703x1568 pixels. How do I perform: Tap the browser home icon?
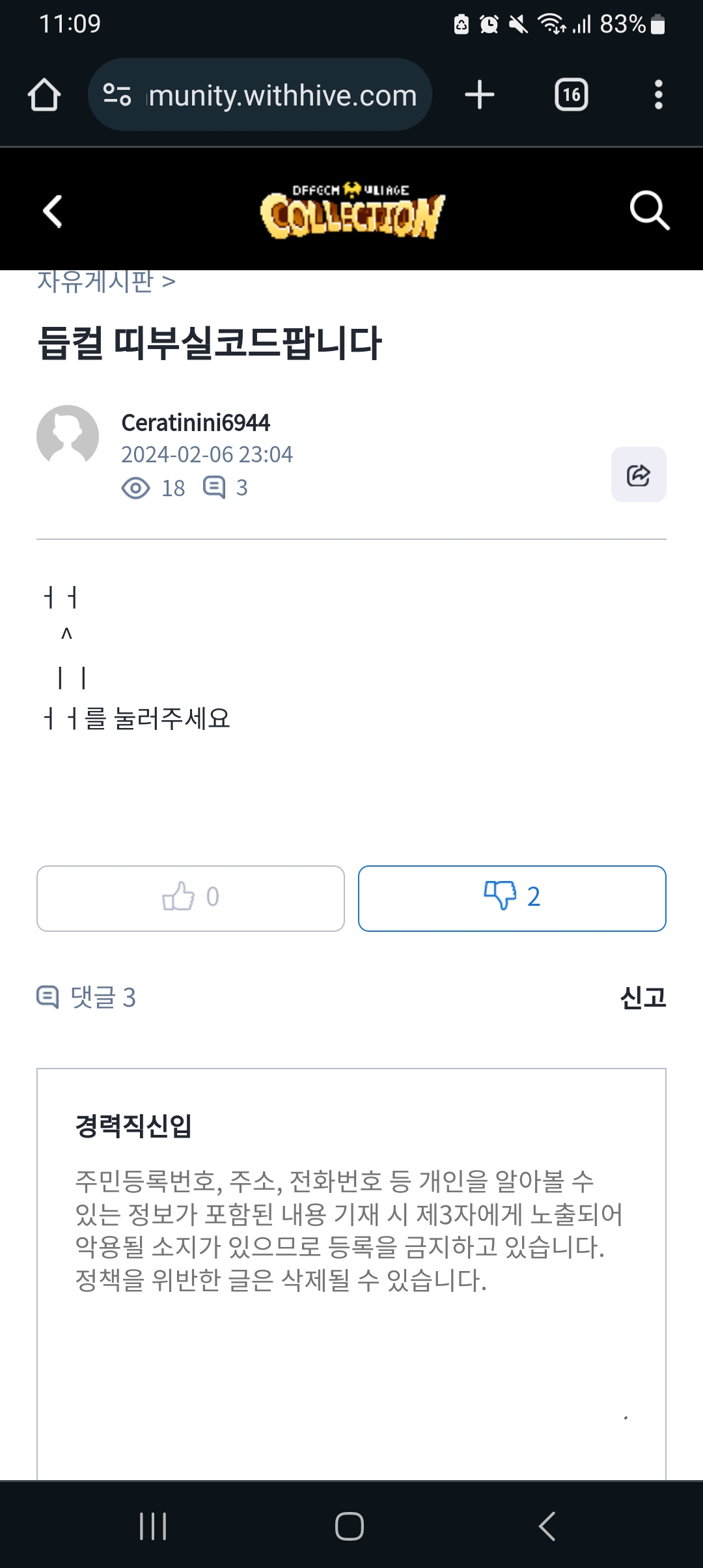coord(44,95)
